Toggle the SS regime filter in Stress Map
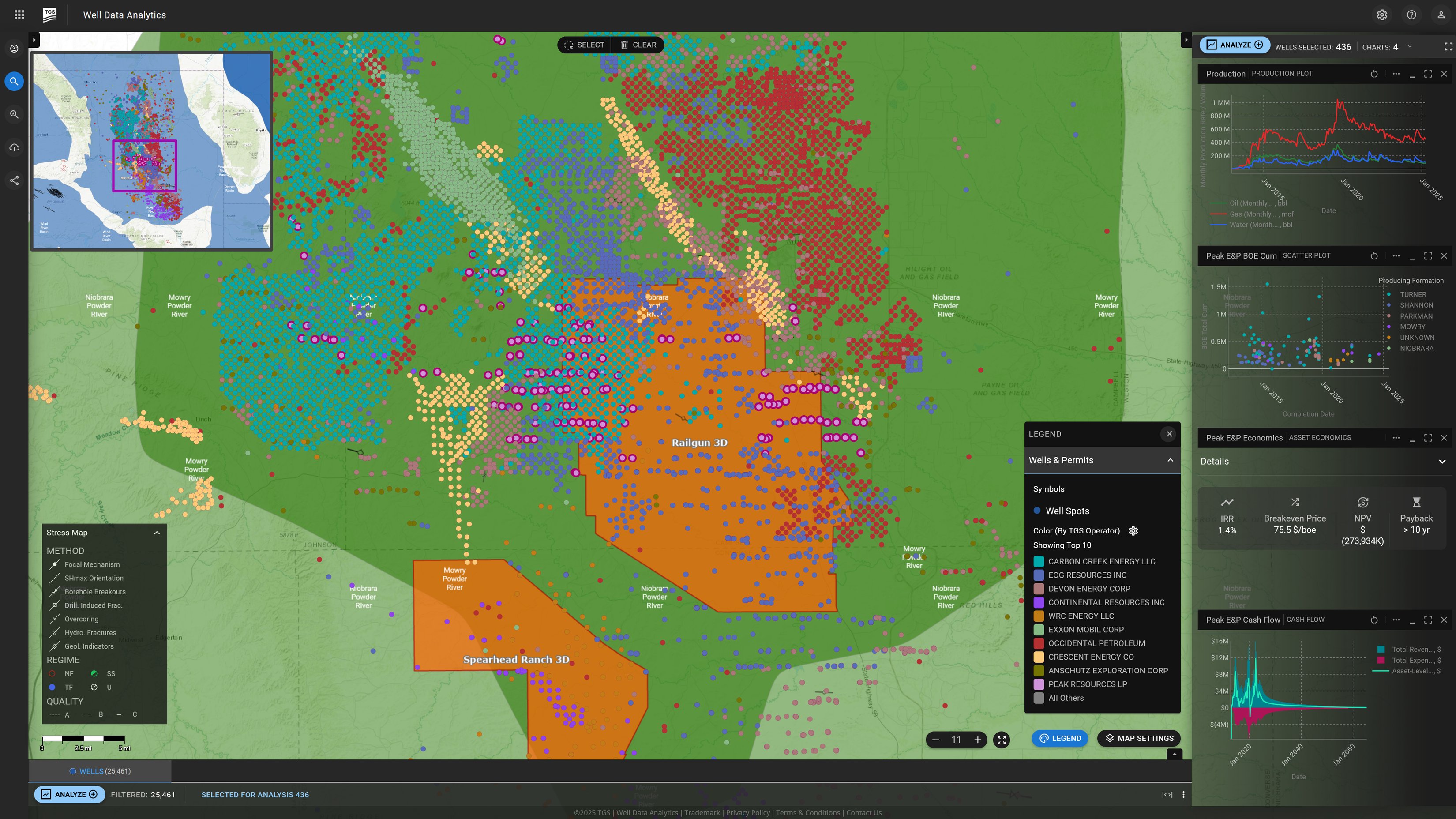Screen dimensions: 1456x819 click(94, 673)
